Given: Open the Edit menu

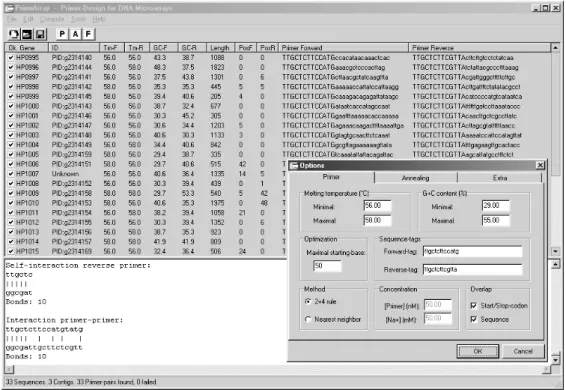Looking at the screenshot, I should pos(28,19).
